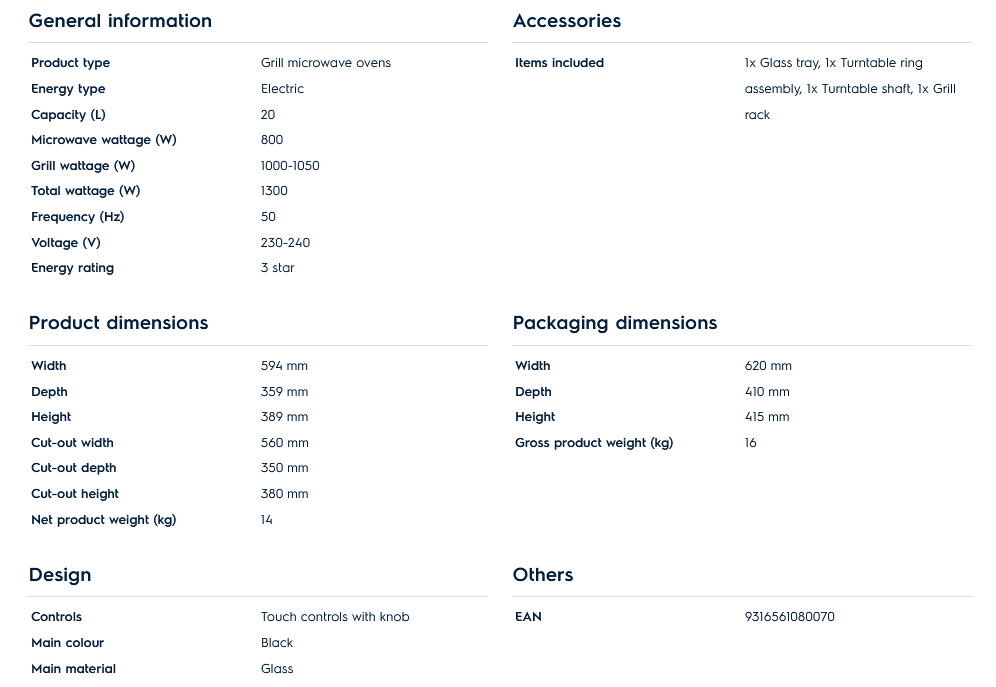Click the Design section heading
The height and width of the screenshot is (687, 996).
pyautogui.click(x=60, y=575)
